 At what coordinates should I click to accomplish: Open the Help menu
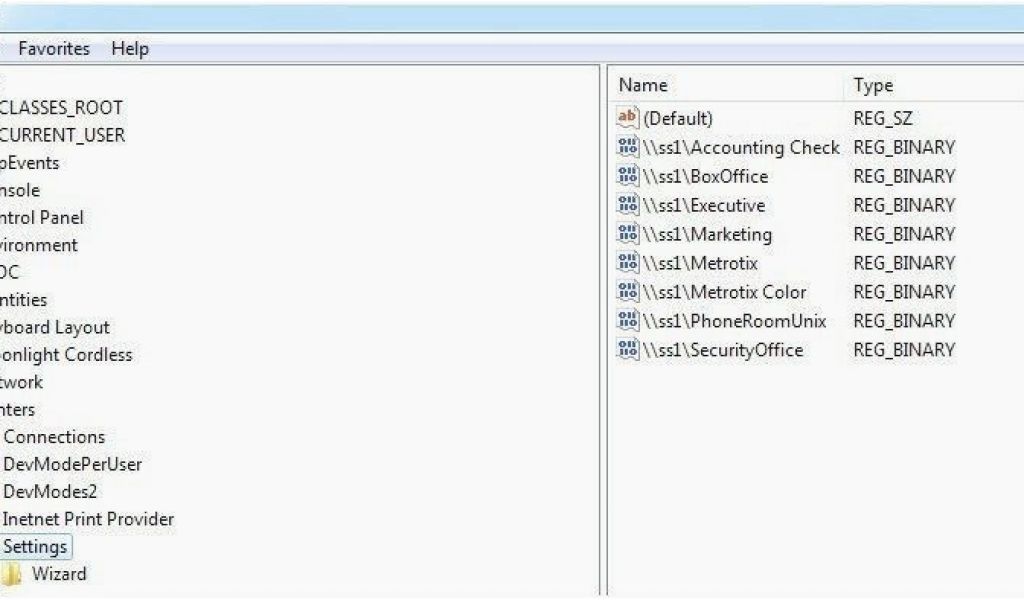coord(130,48)
